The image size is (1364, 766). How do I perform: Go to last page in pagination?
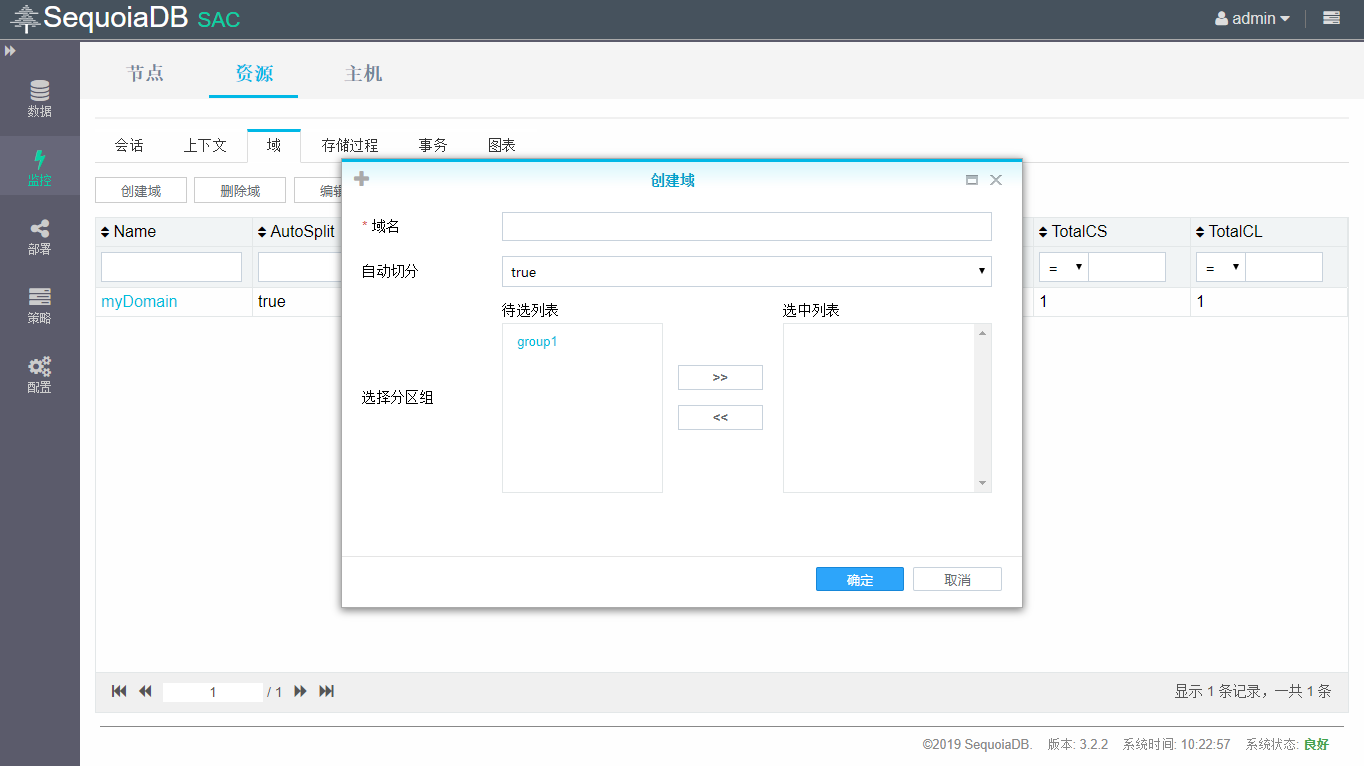click(326, 691)
